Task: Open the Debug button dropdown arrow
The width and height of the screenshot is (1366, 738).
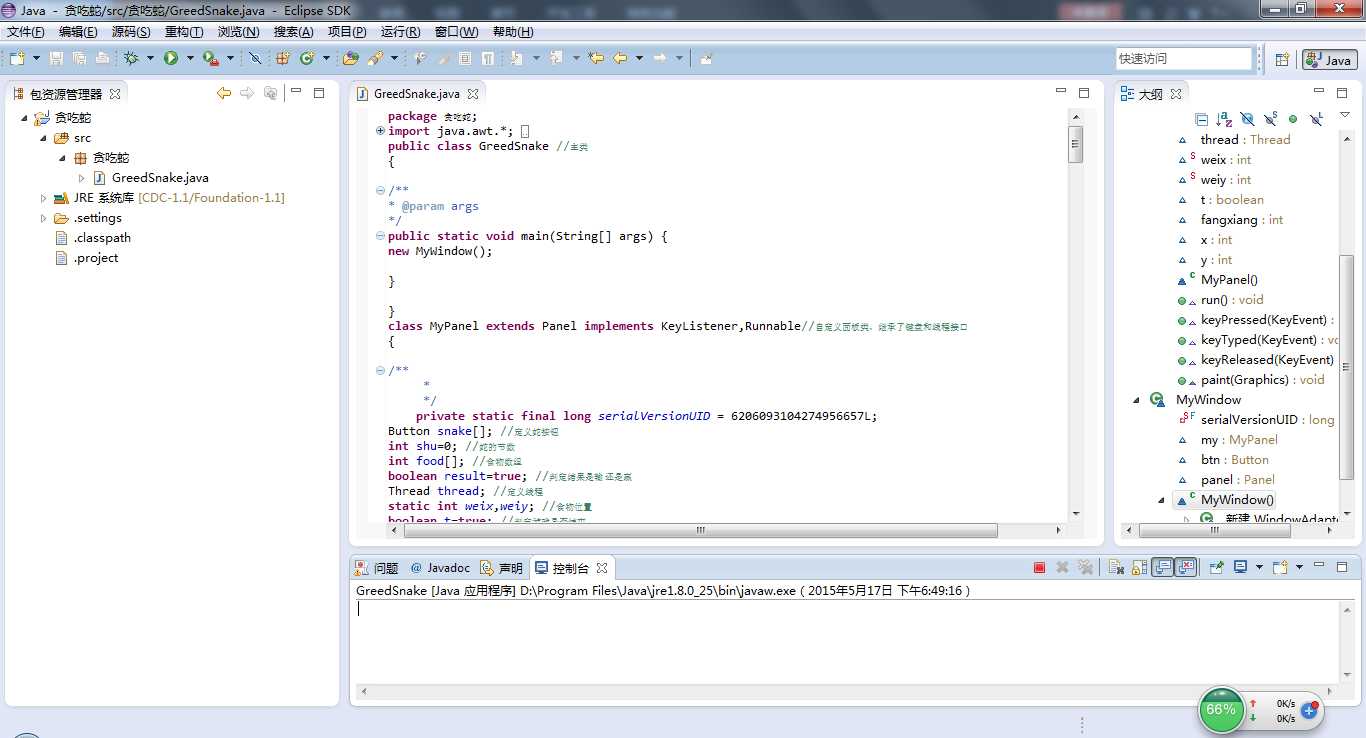Action: pos(150,58)
